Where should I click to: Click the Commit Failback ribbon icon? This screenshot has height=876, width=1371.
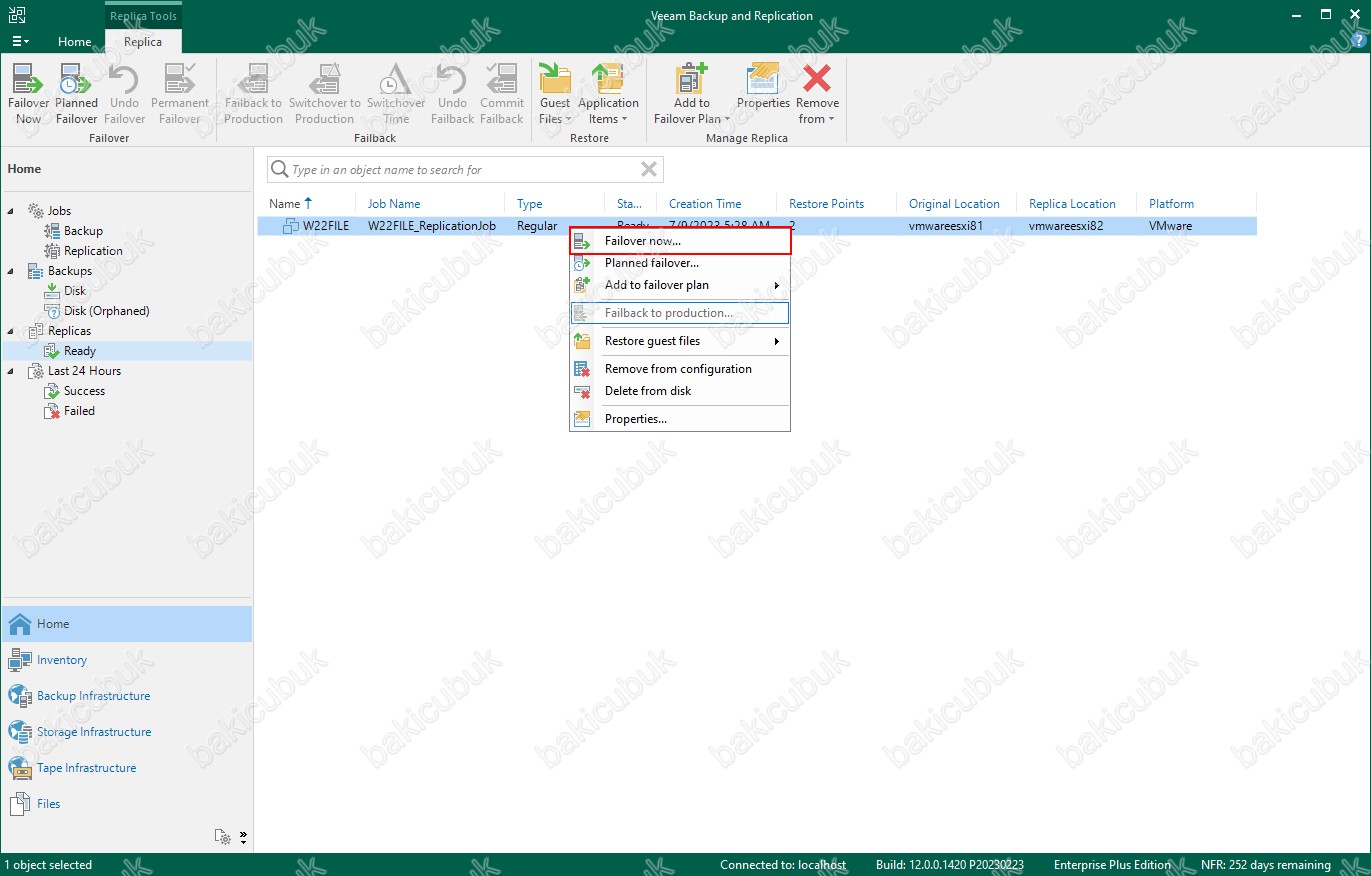pyautogui.click(x=502, y=94)
